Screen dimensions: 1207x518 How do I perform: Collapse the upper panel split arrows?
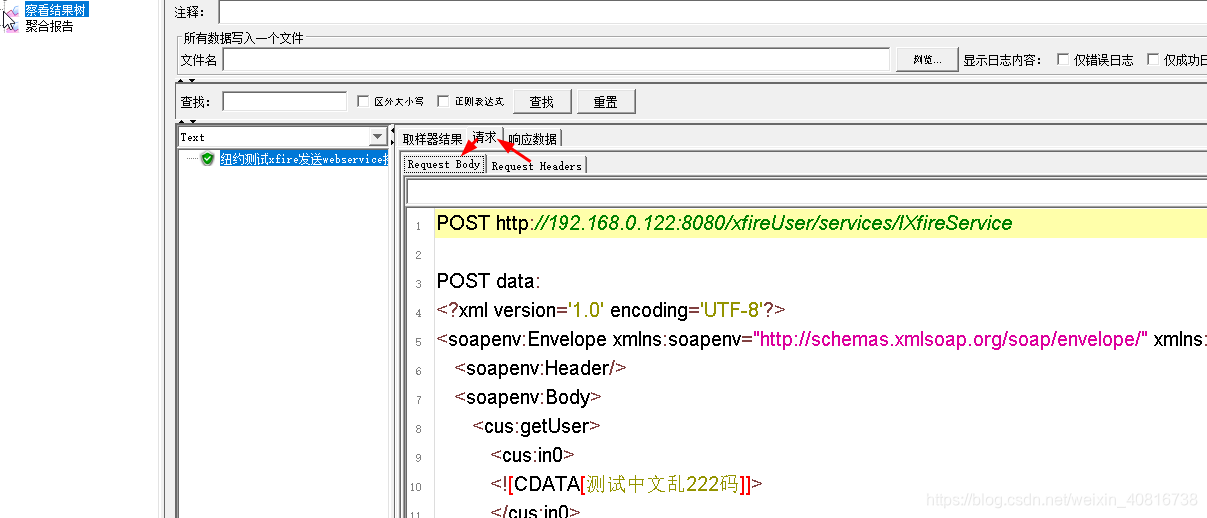pos(186,80)
